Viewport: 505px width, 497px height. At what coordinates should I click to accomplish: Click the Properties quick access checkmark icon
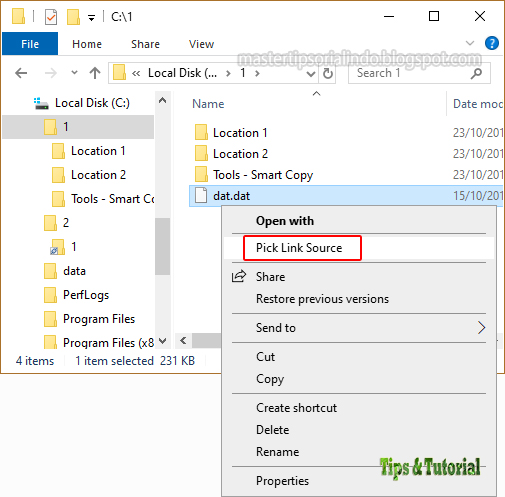(x=51, y=17)
